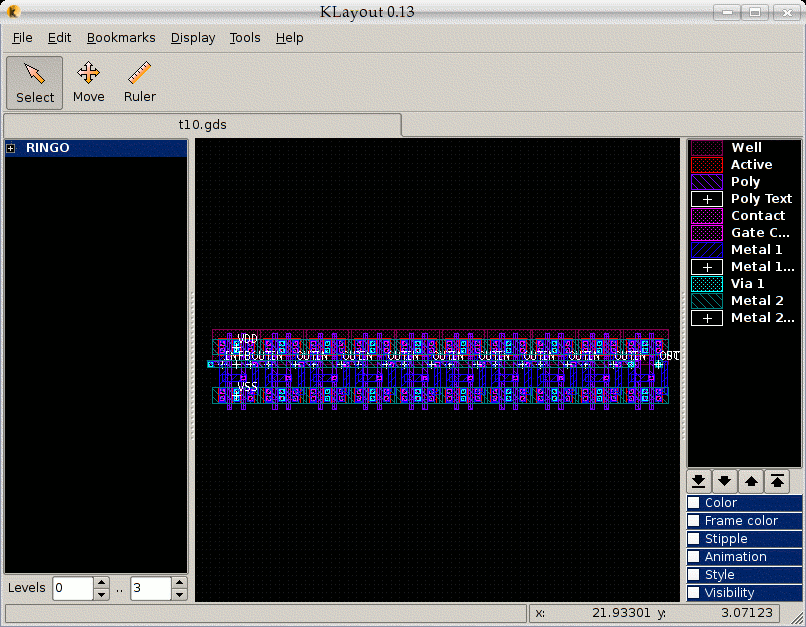
Task: Click the Via 1 layer swatch
Action: point(707,283)
